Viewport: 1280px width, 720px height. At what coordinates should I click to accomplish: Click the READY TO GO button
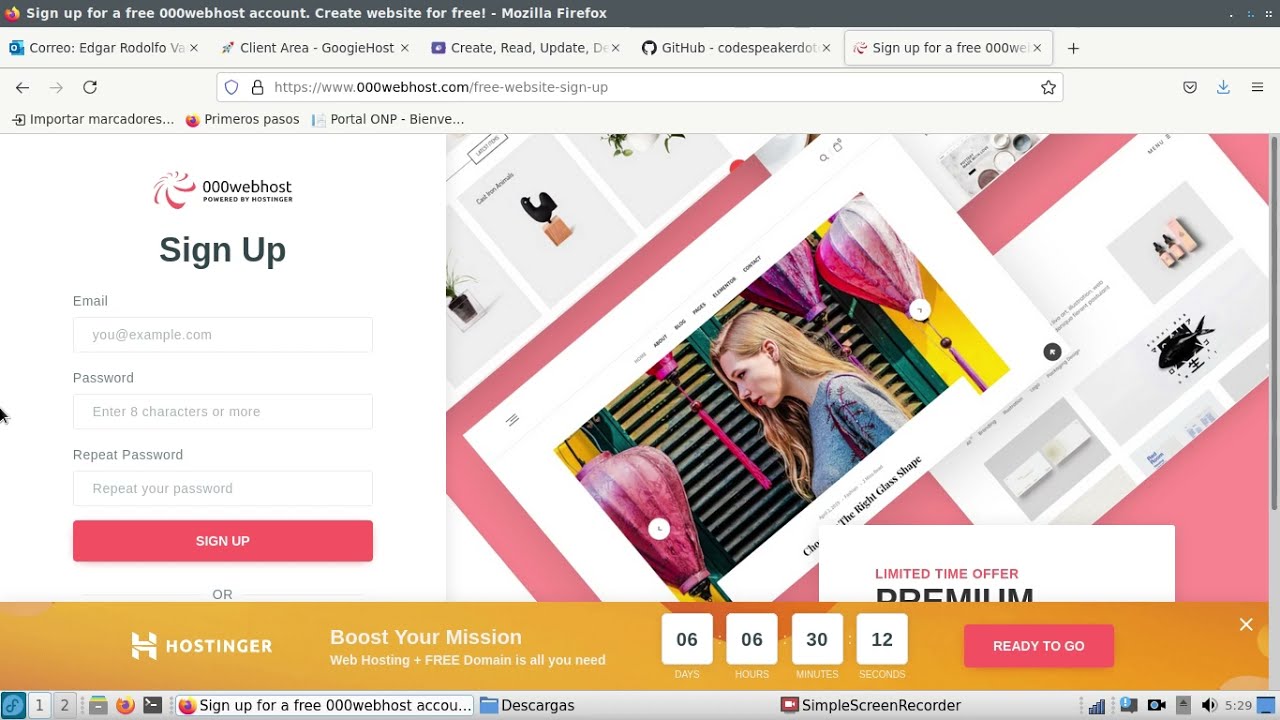coord(1039,646)
